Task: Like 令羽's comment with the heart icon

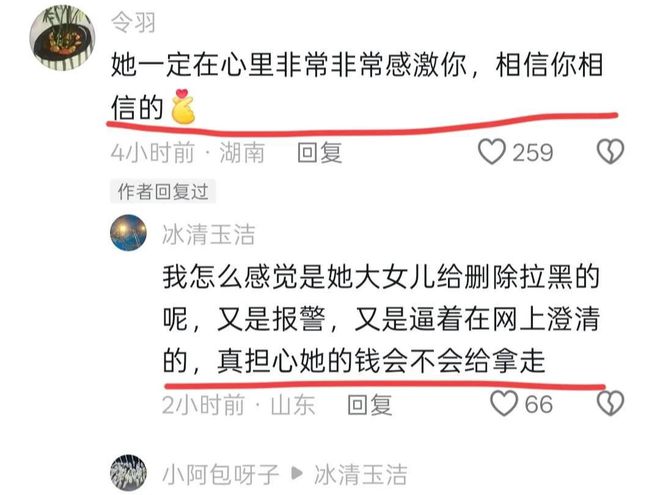Action: tap(492, 152)
